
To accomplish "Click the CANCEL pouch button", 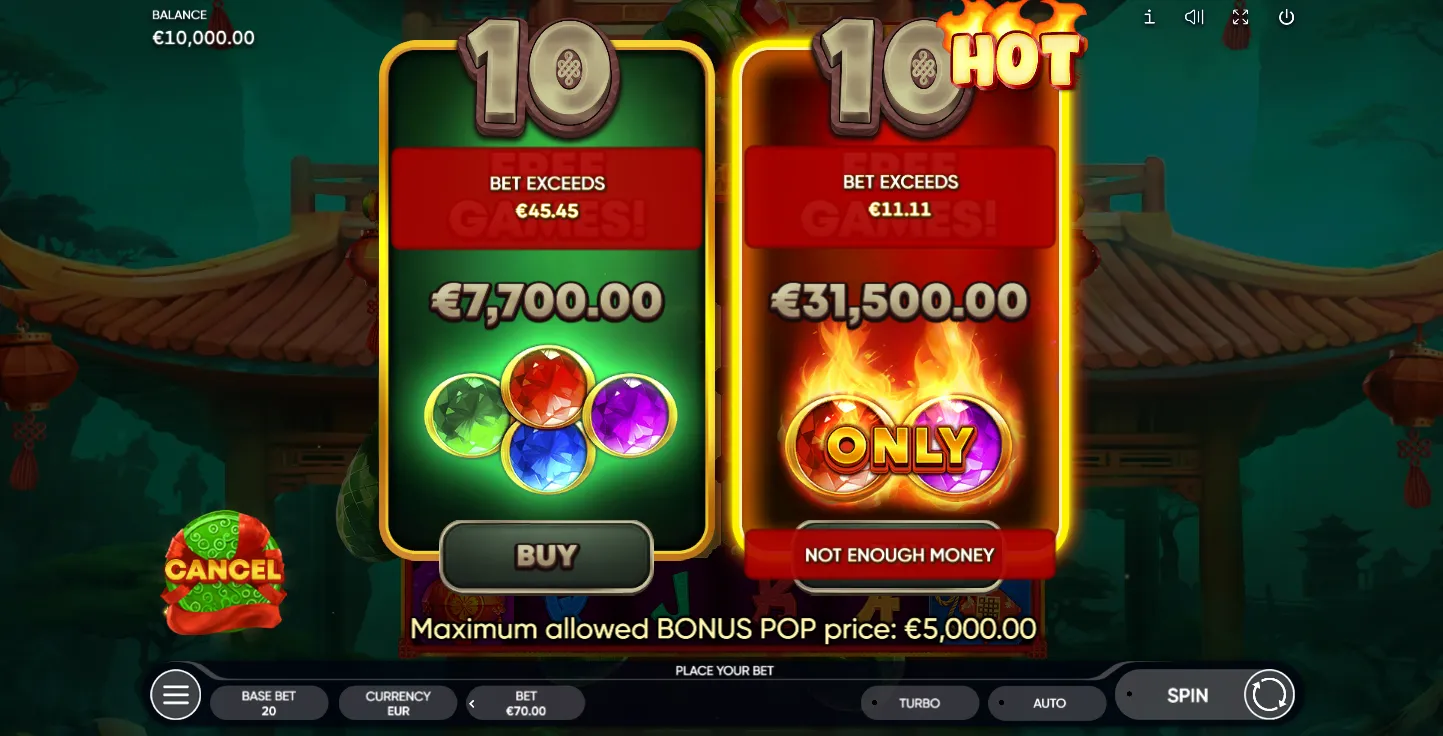I will coord(224,571).
